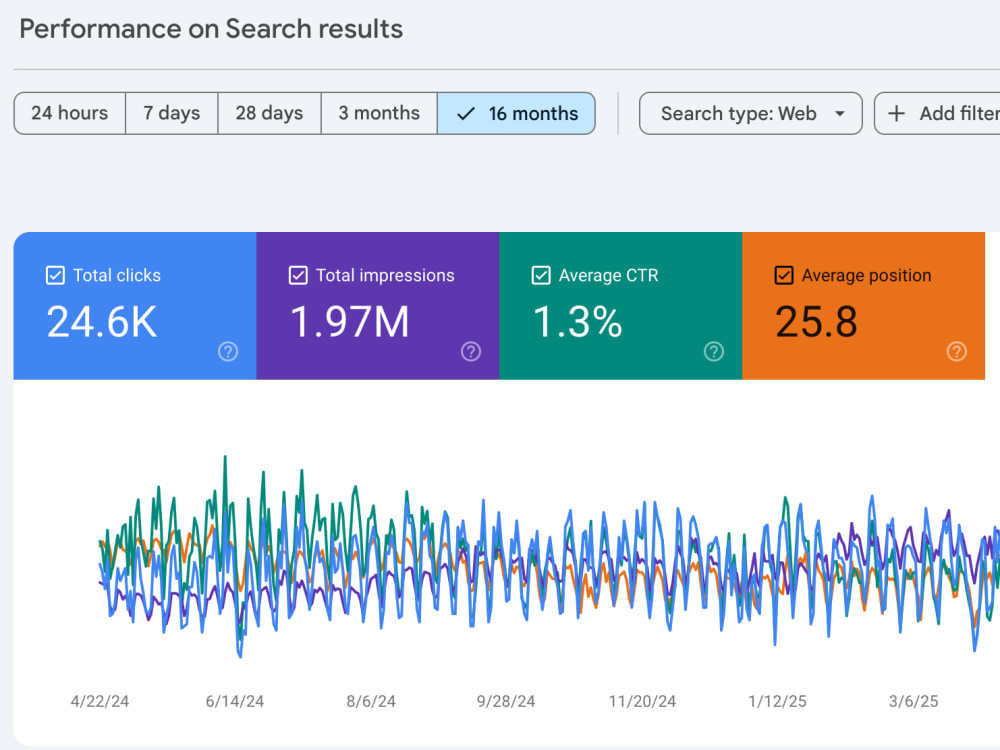Click the 3/6/25 axis date label

pyautogui.click(x=913, y=702)
